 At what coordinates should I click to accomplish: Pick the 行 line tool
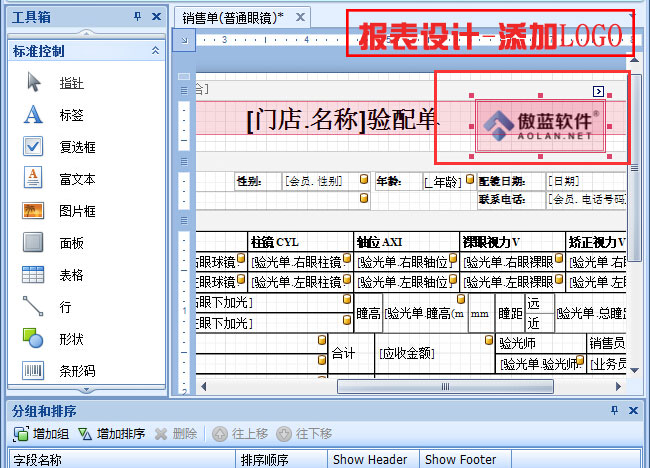click(64, 307)
